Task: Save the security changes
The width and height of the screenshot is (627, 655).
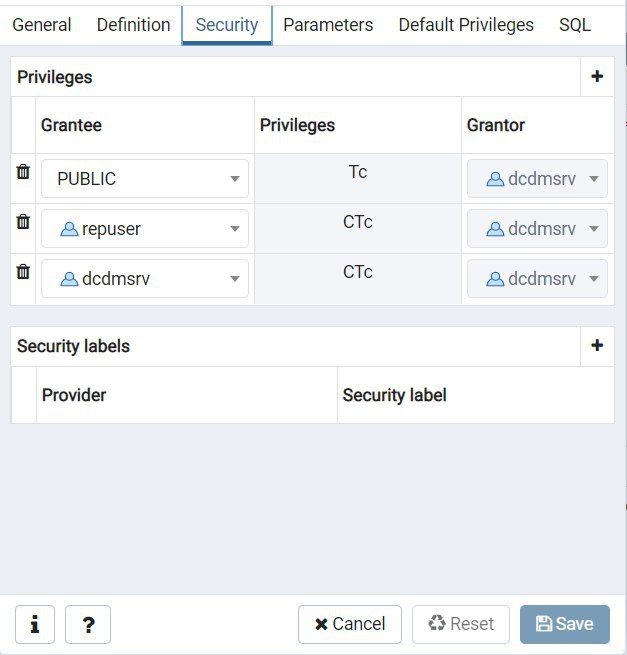Action: click(x=564, y=624)
